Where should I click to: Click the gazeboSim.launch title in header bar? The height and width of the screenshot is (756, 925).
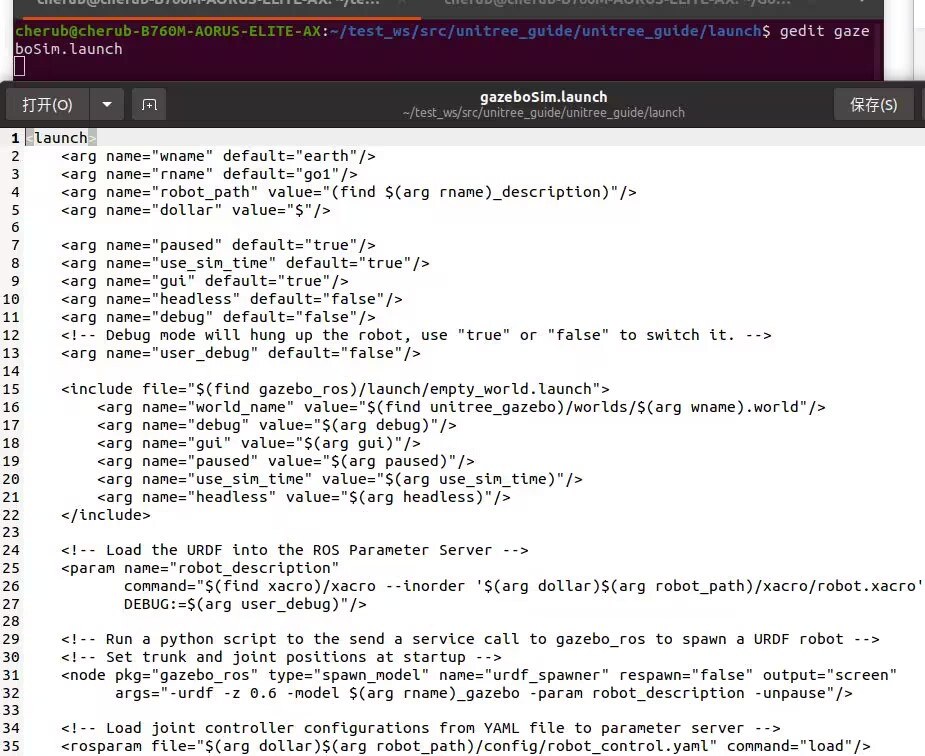[x=543, y=97]
